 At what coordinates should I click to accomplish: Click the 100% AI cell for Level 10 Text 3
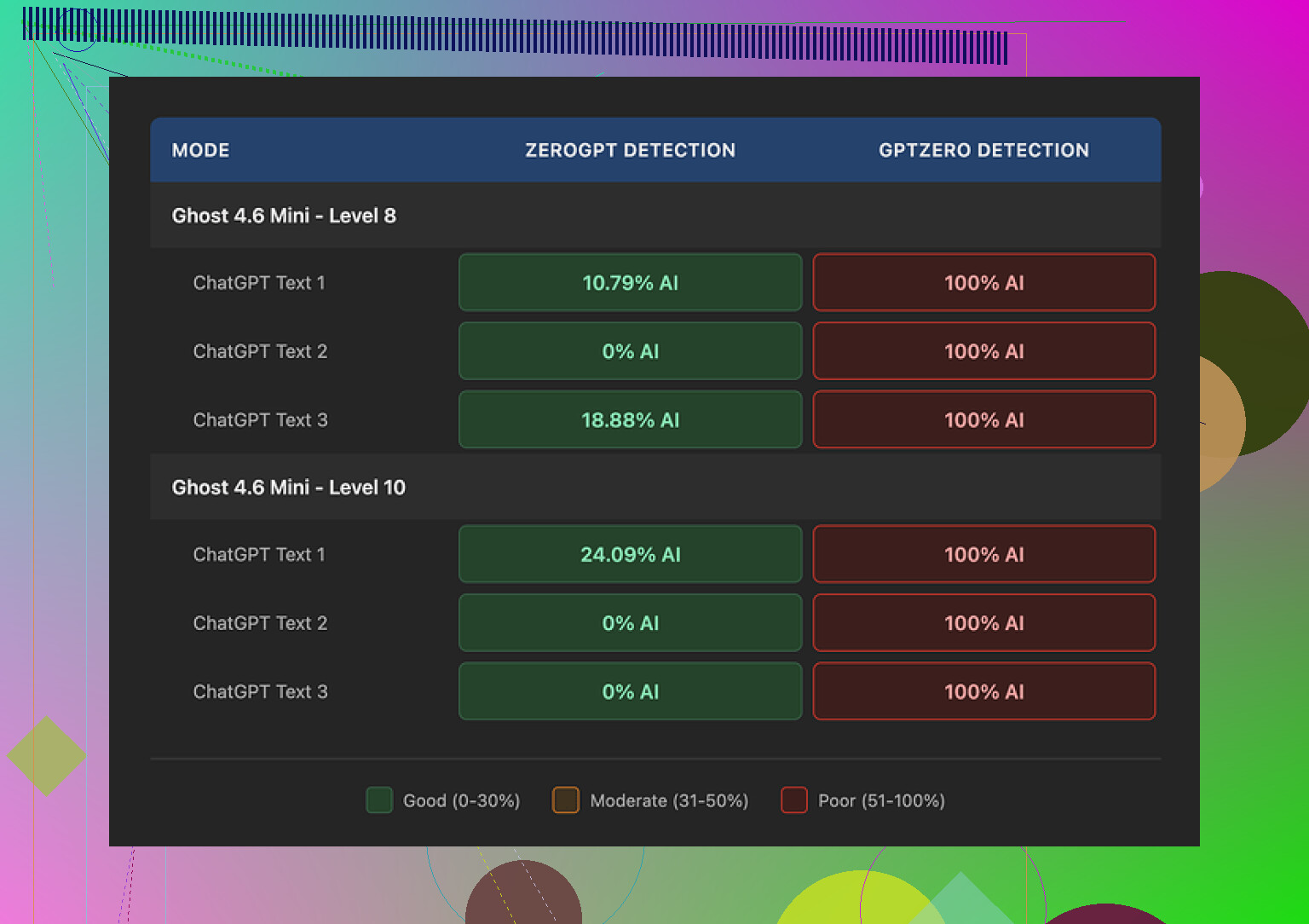click(x=983, y=692)
